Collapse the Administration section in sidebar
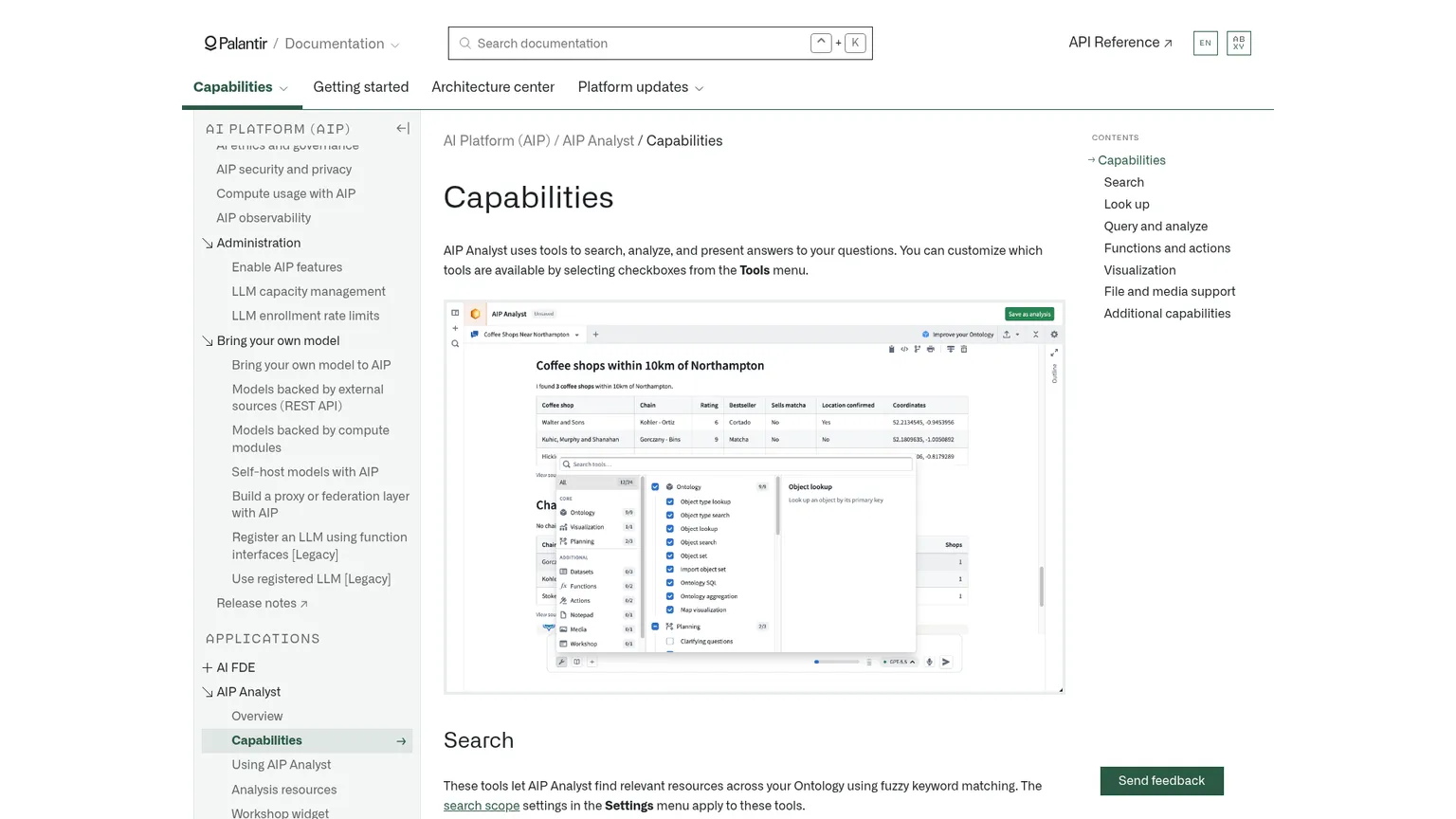The image size is (1456, 819). click(x=208, y=244)
